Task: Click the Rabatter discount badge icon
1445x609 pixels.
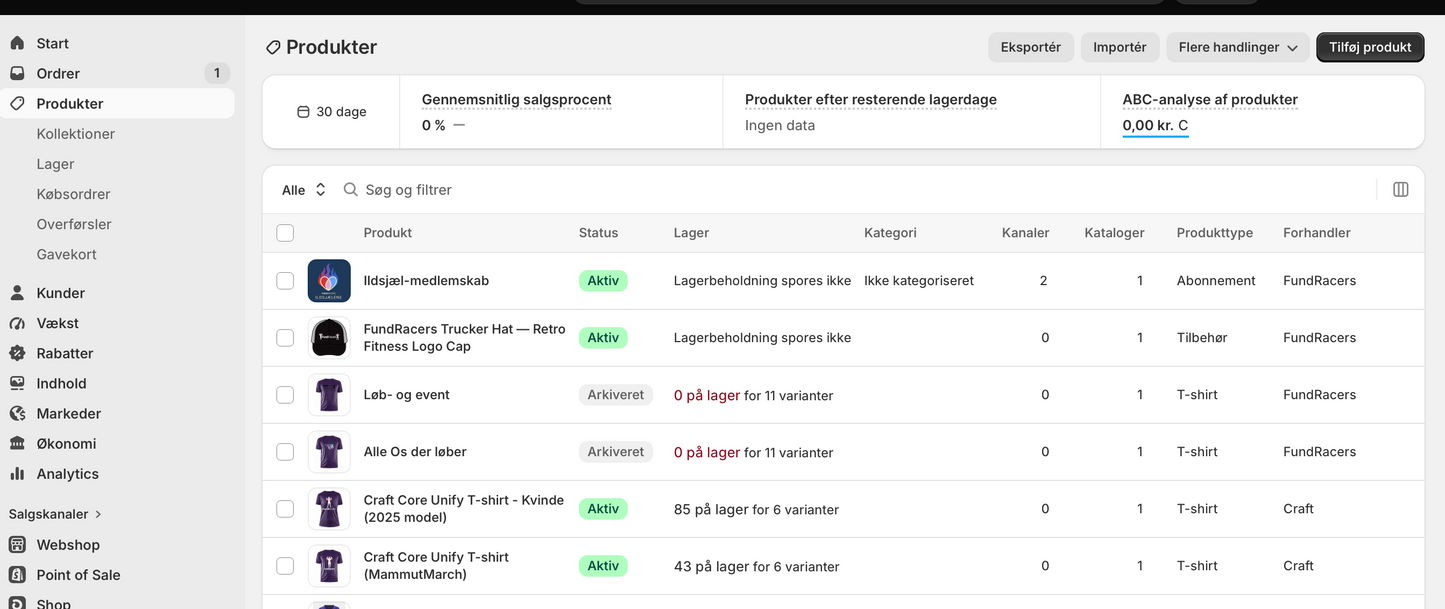Action: (x=17, y=353)
